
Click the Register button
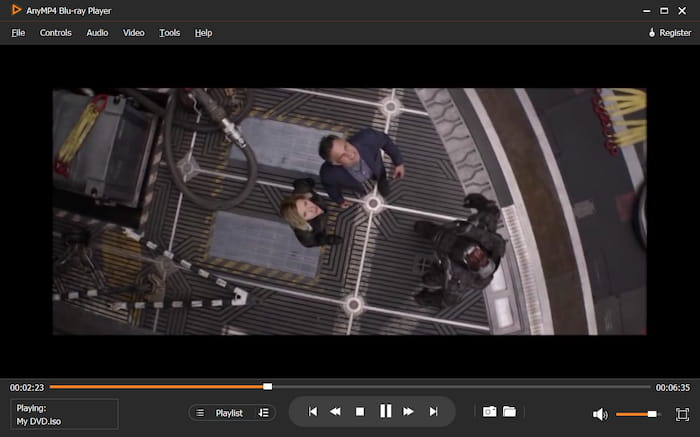(x=670, y=33)
